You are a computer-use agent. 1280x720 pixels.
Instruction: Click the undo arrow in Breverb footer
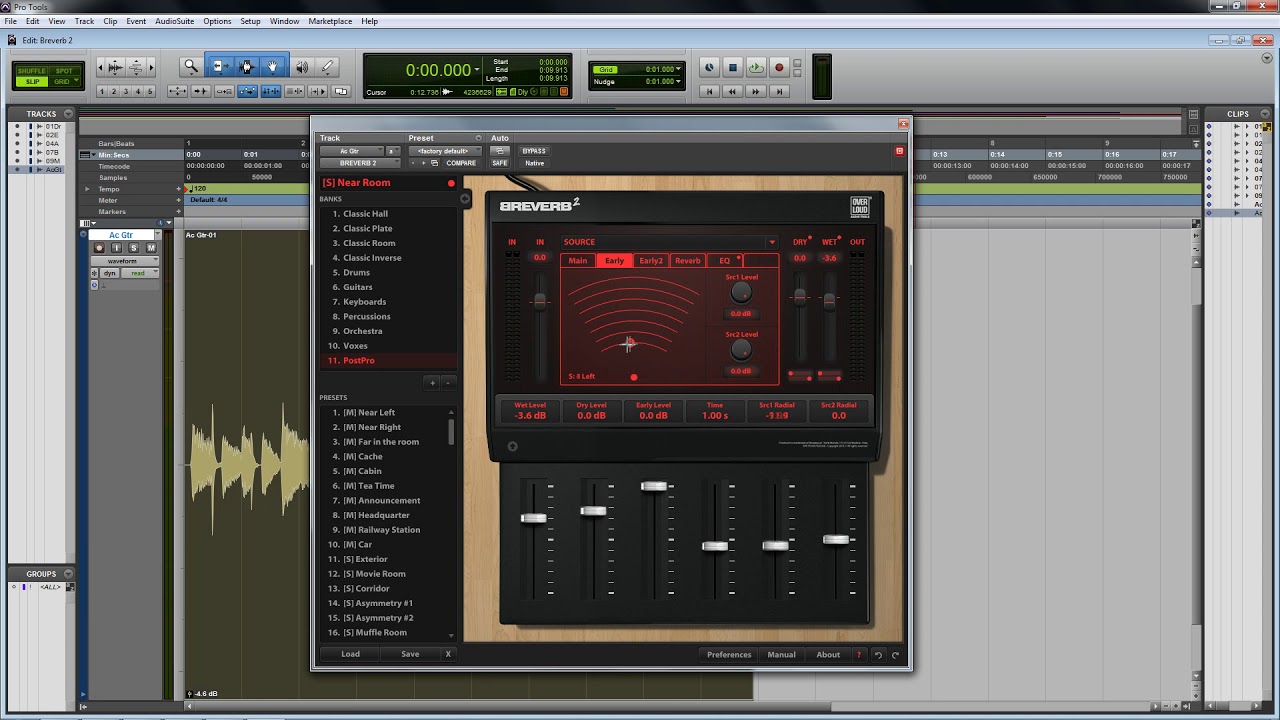pyautogui.click(x=878, y=655)
